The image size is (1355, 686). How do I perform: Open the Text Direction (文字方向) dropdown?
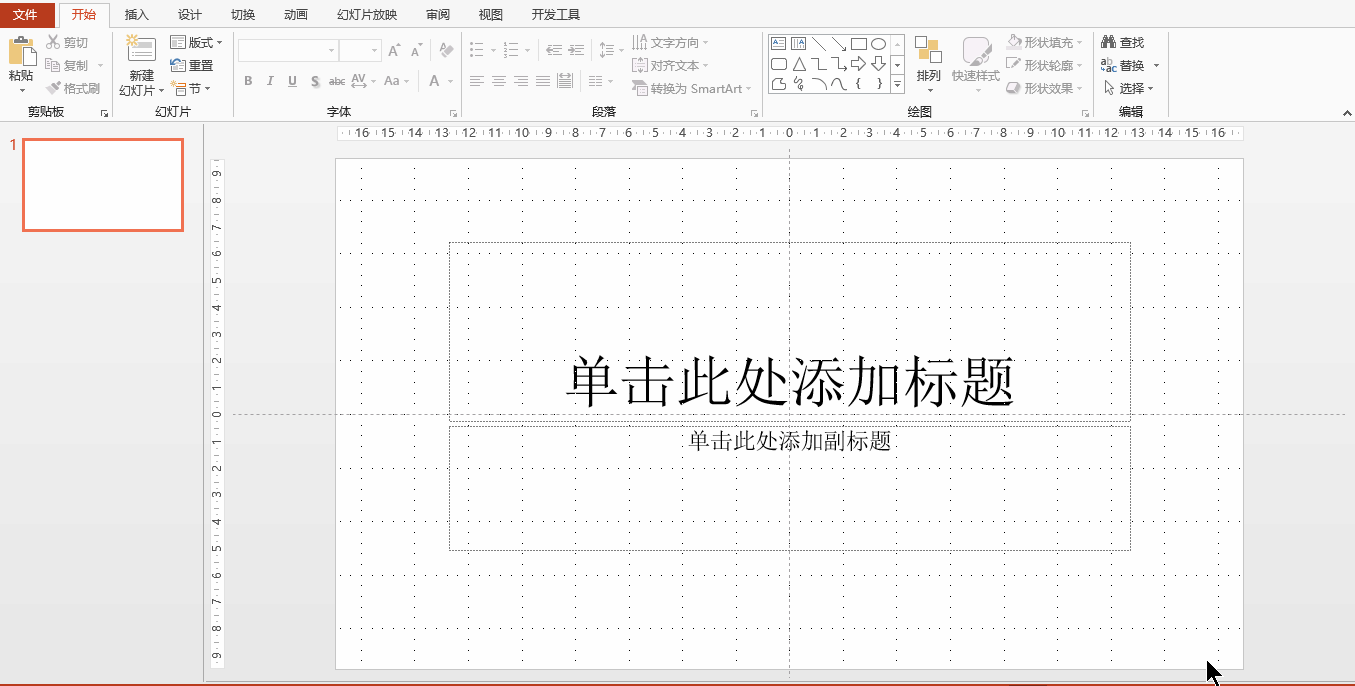coord(670,42)
